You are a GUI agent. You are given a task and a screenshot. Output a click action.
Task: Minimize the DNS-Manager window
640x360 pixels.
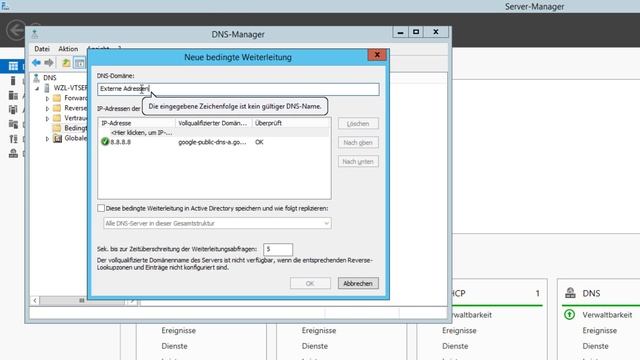pos(400,32)
